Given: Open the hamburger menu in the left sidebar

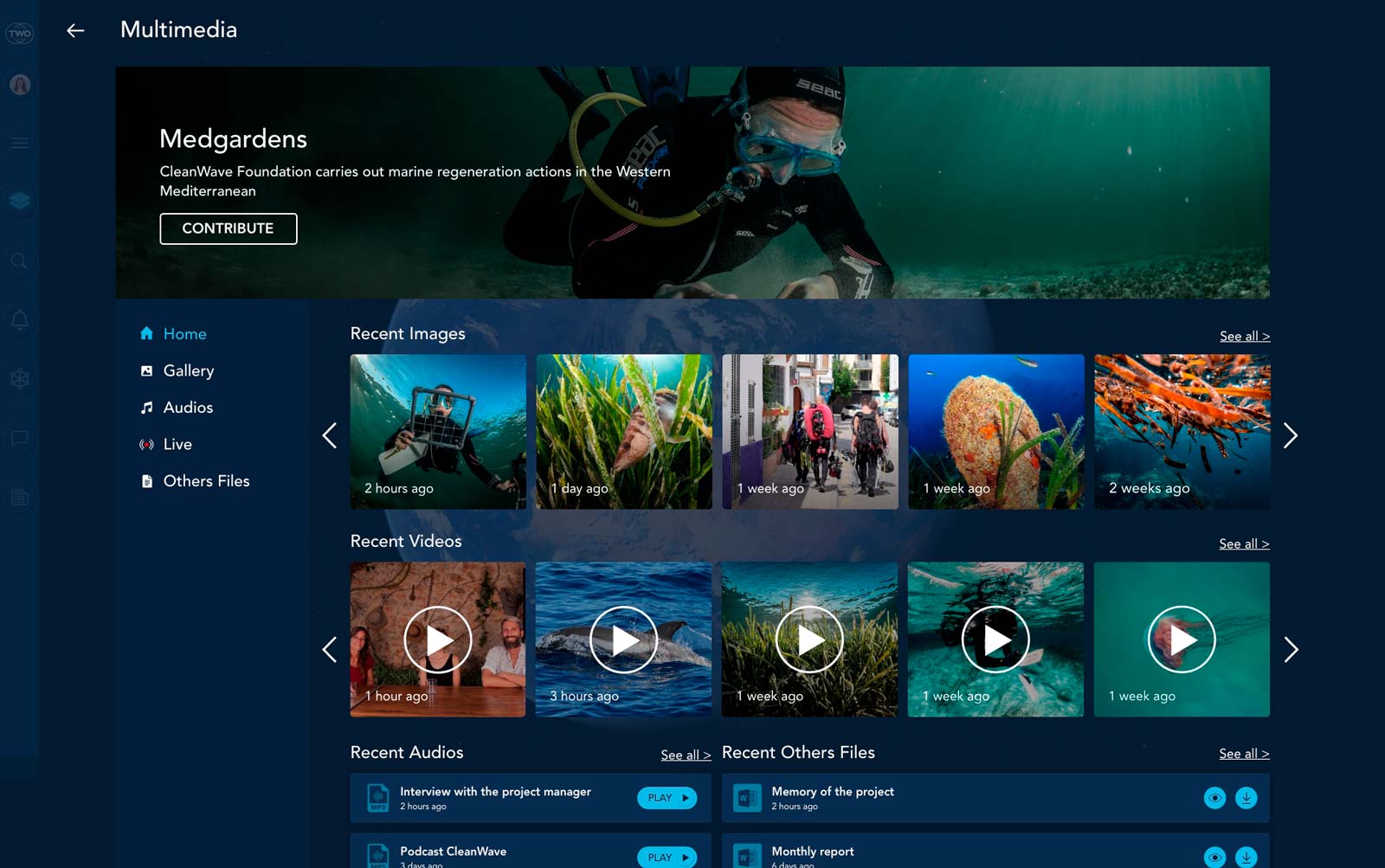Looking at the screenshot, I should tap(19, 143).
